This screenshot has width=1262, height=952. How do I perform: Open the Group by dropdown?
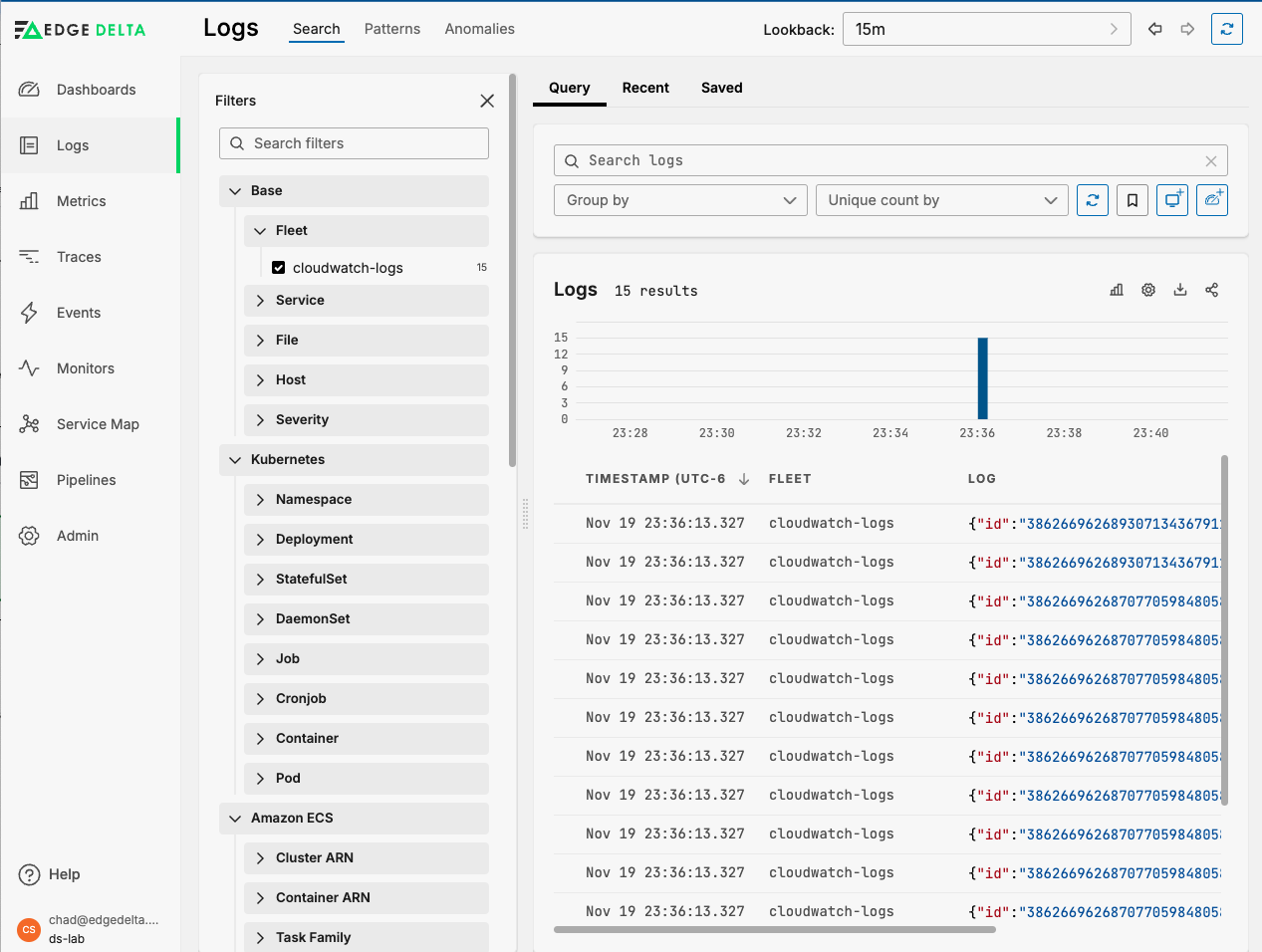(x=680, y=200)
